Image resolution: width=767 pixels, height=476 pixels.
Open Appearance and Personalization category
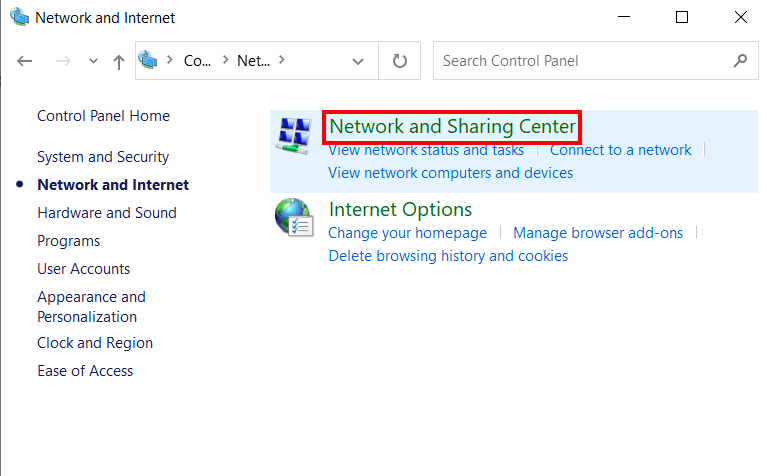(x=91, y=307)
